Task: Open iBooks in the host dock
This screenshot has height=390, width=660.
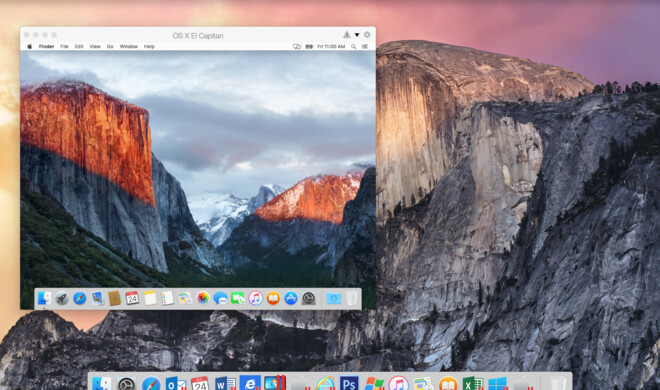Action: (448, 384)
